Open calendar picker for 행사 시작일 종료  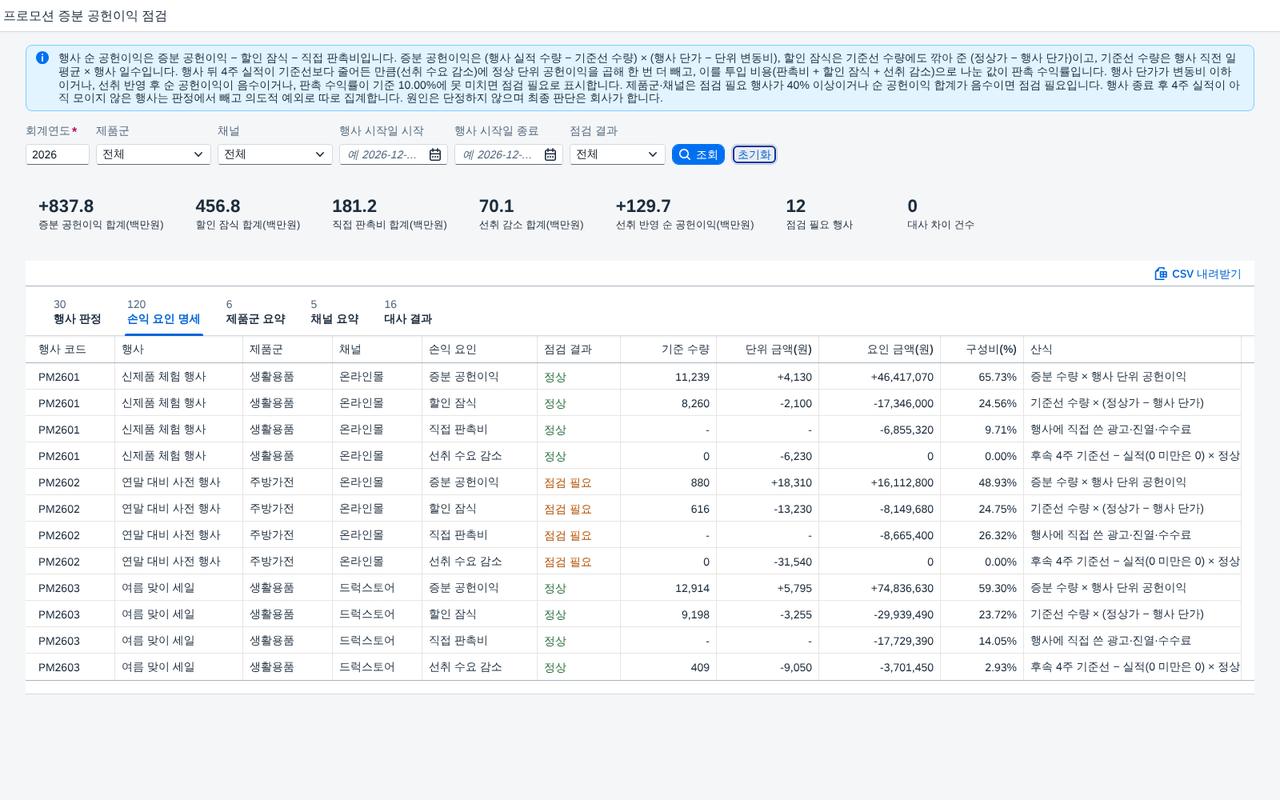(550, 155)
